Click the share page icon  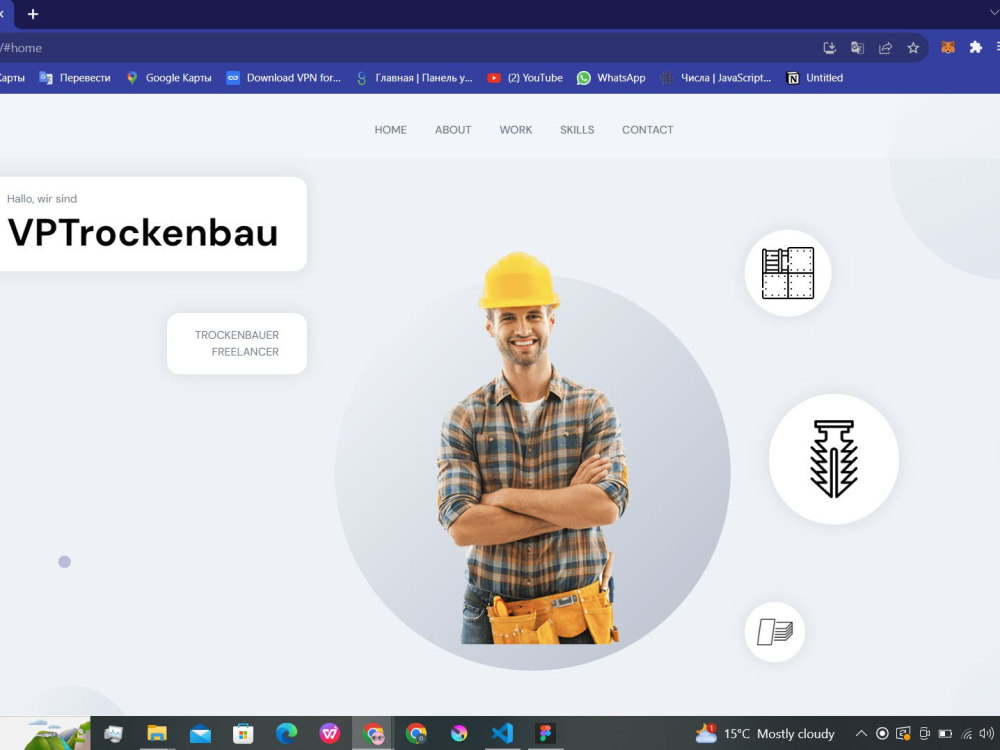click(885, 48)
